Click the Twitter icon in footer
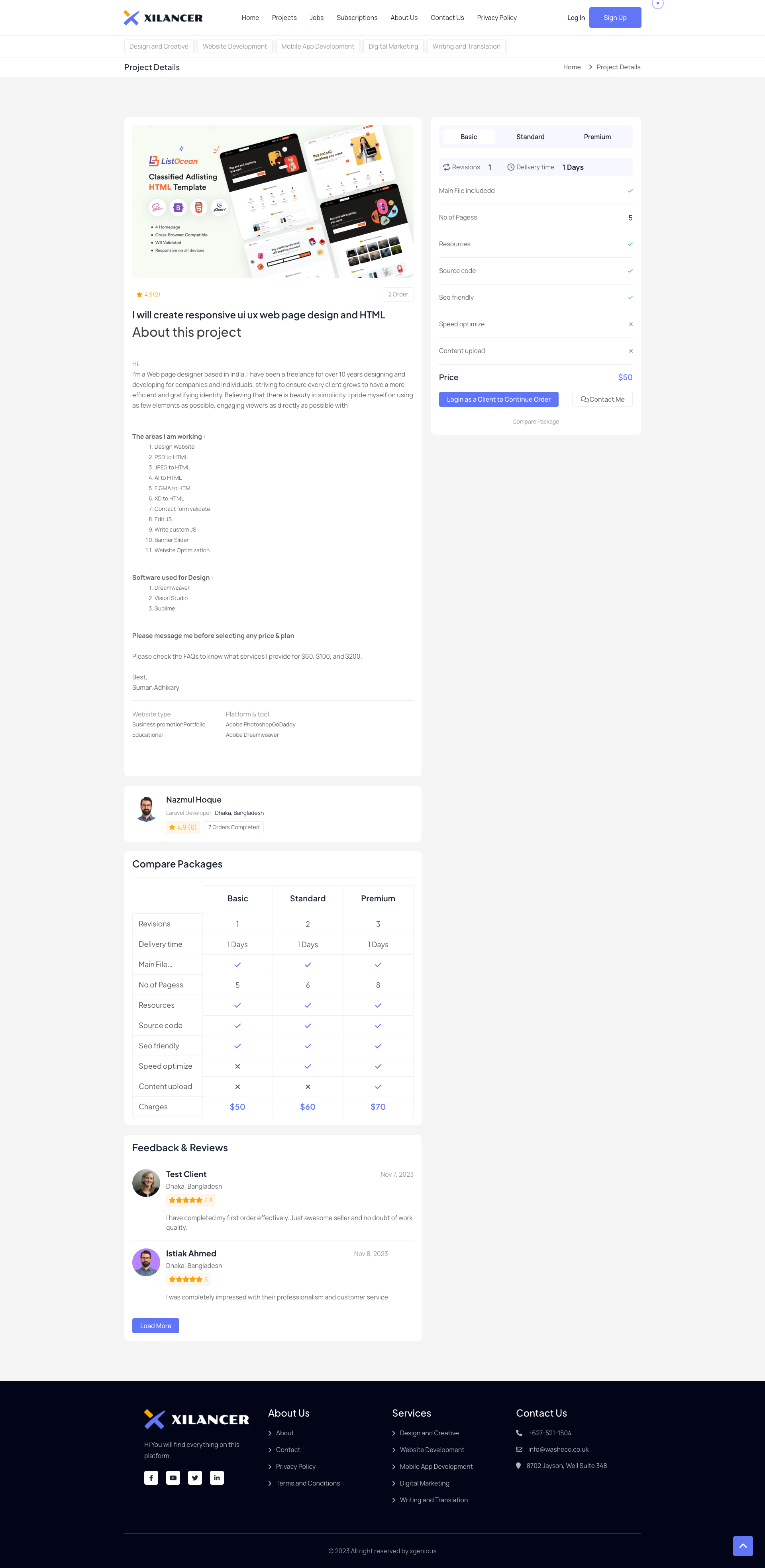Image resolution: width=765 pixels, height=1568 pixels. point(195,1477)
